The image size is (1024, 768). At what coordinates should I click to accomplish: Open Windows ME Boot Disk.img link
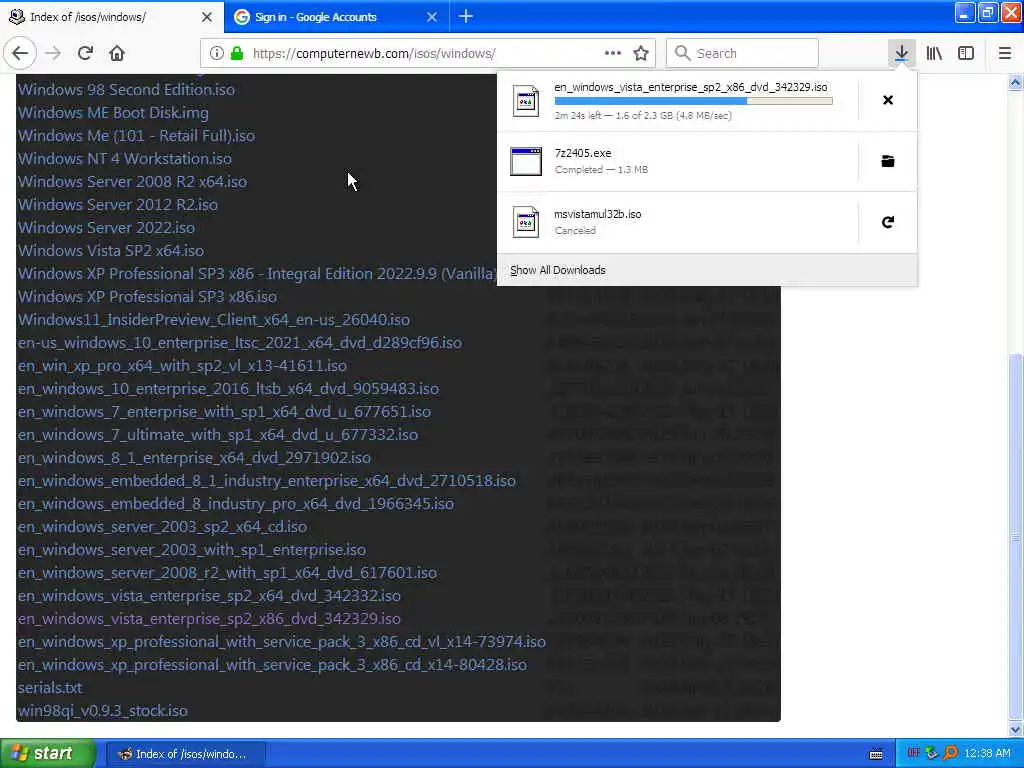pyautogui.click(x=113, y=112)
